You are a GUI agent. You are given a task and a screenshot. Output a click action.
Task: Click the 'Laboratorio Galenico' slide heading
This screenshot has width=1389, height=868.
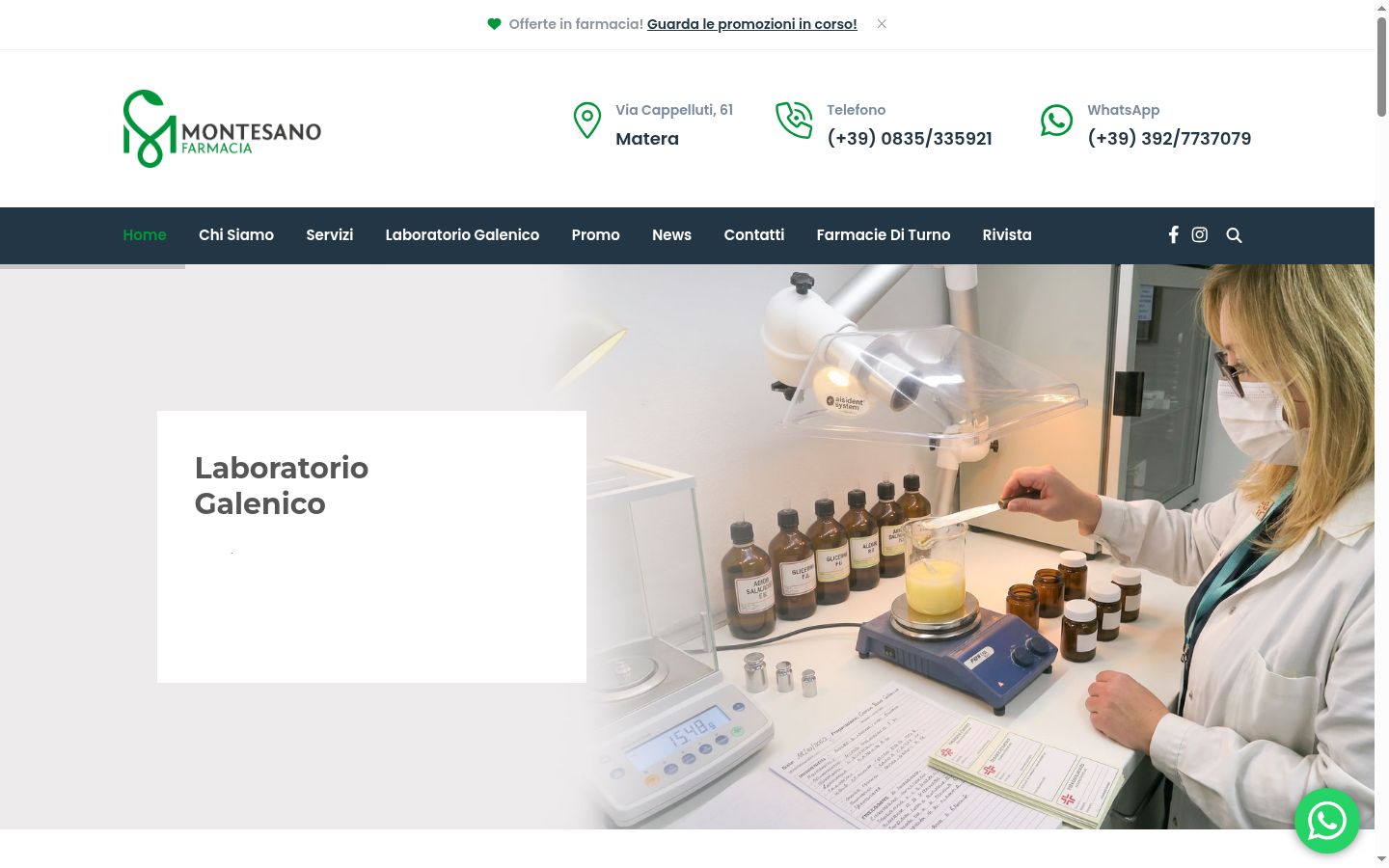tap(282, 485)
